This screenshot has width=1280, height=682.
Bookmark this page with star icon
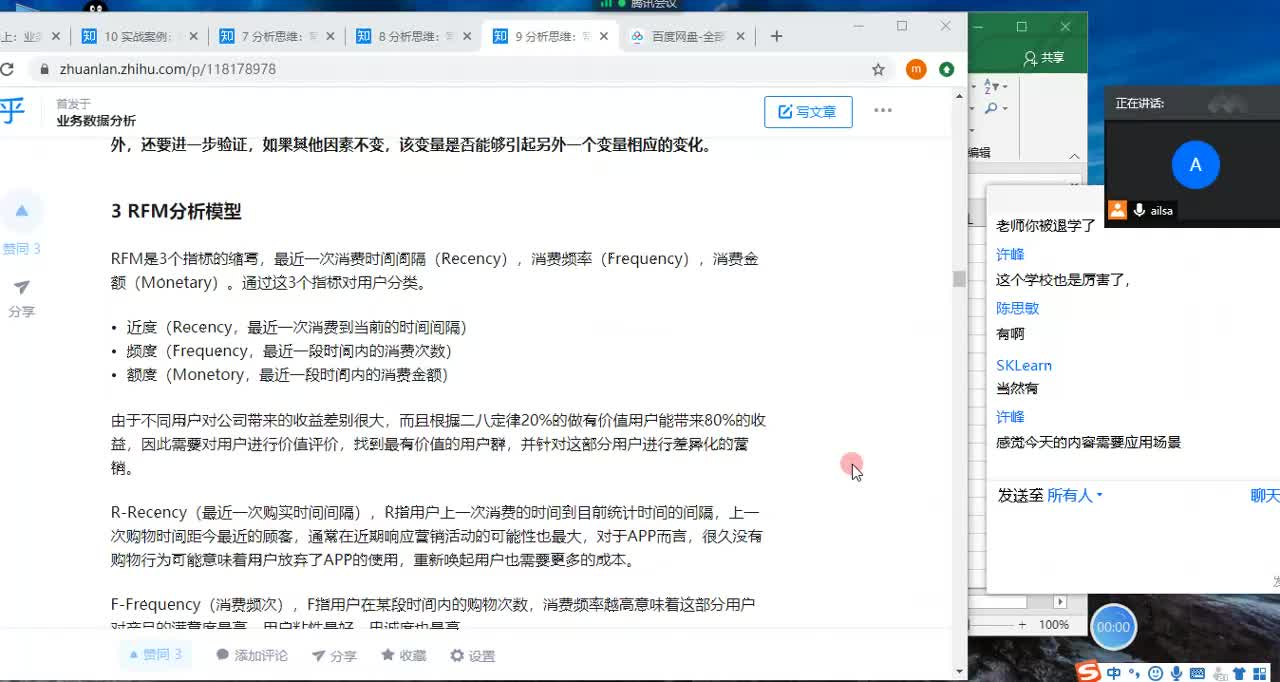[x=878, y=69]
